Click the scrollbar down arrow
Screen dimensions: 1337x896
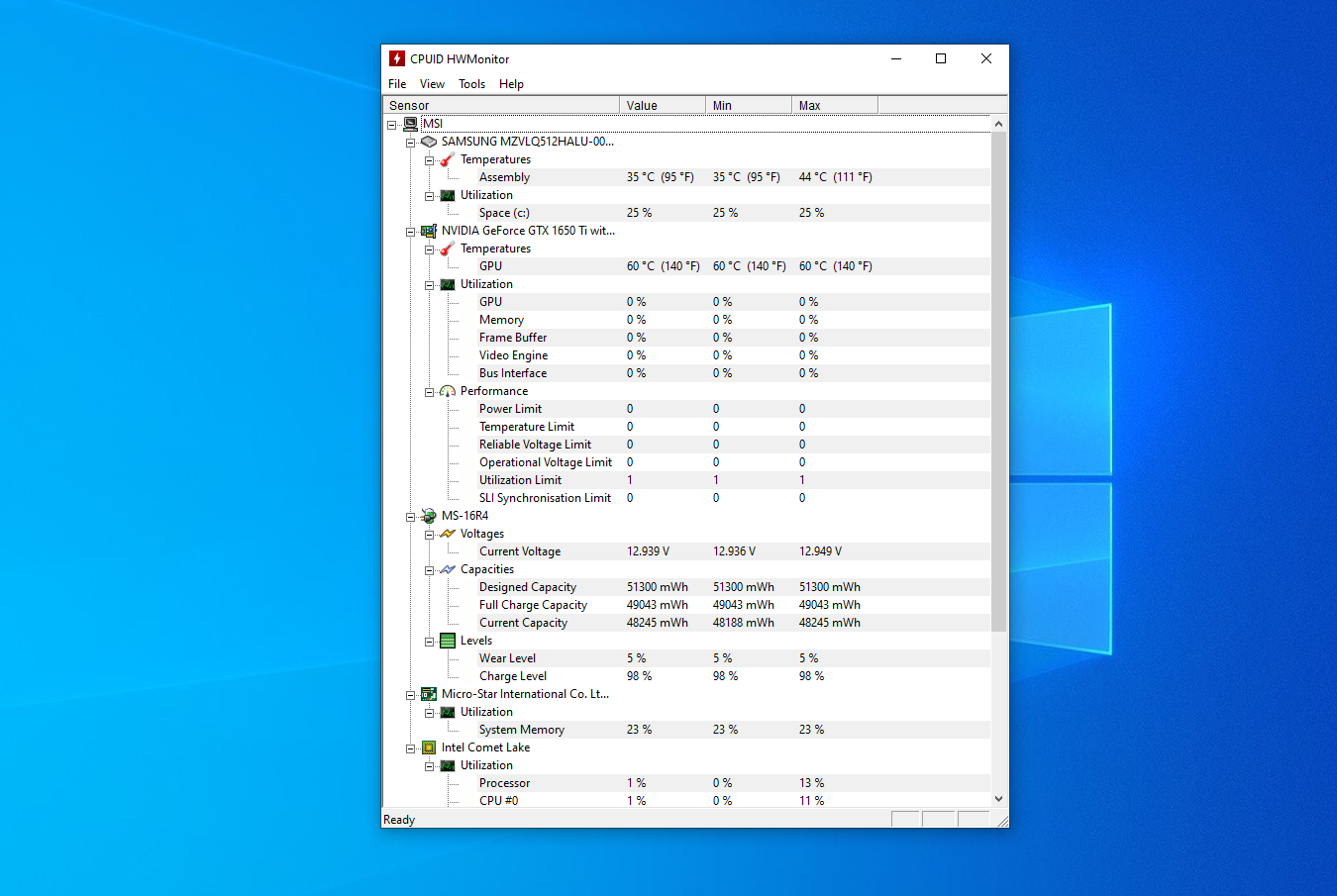point(998,799)
